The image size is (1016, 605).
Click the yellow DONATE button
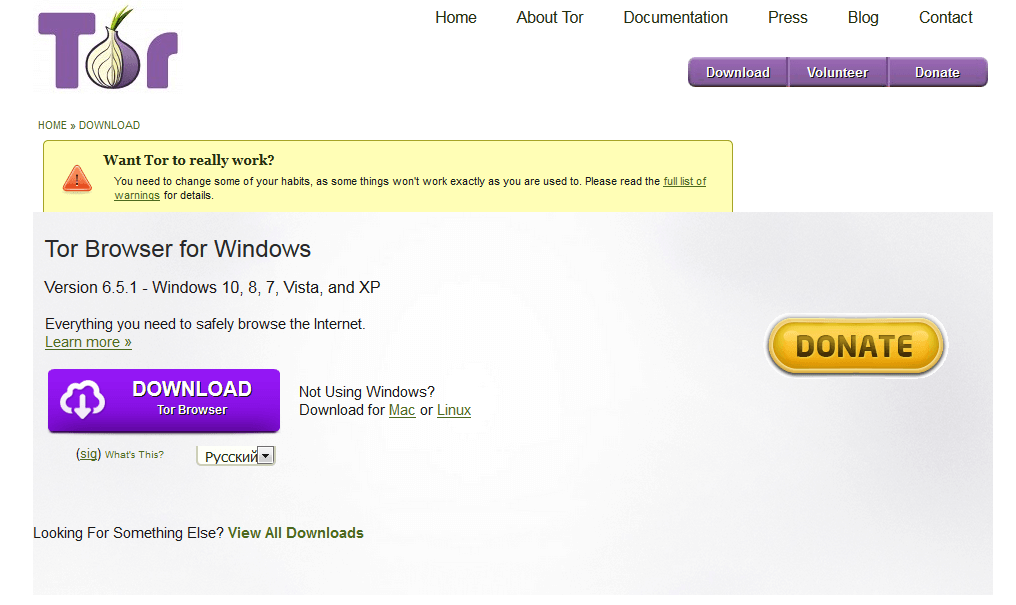(x=855, y=346)
